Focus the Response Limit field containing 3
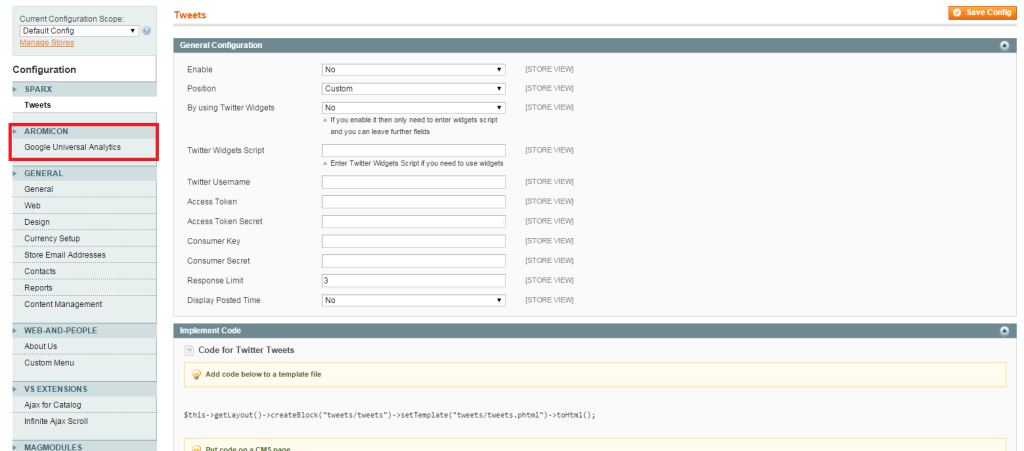1024x451 pixels. click(413, 281)
